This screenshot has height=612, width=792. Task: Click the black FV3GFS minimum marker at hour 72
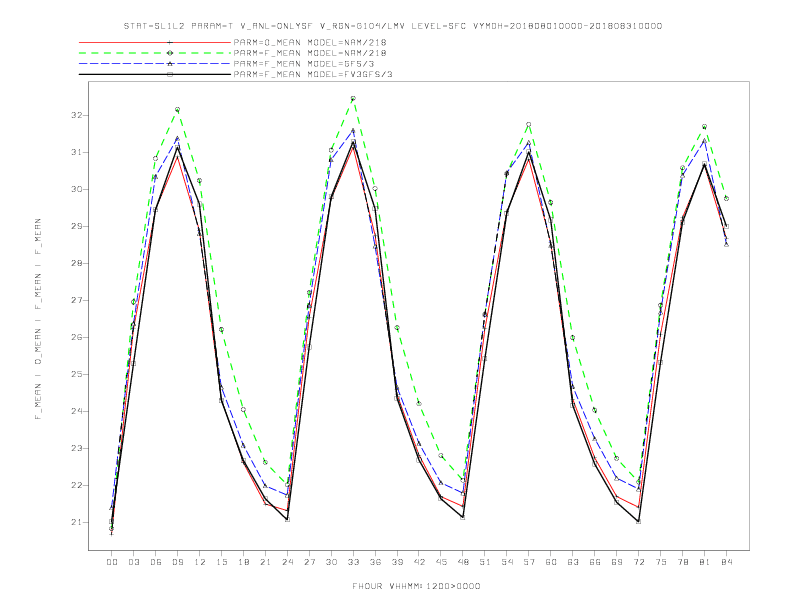(x=638, y=521)
